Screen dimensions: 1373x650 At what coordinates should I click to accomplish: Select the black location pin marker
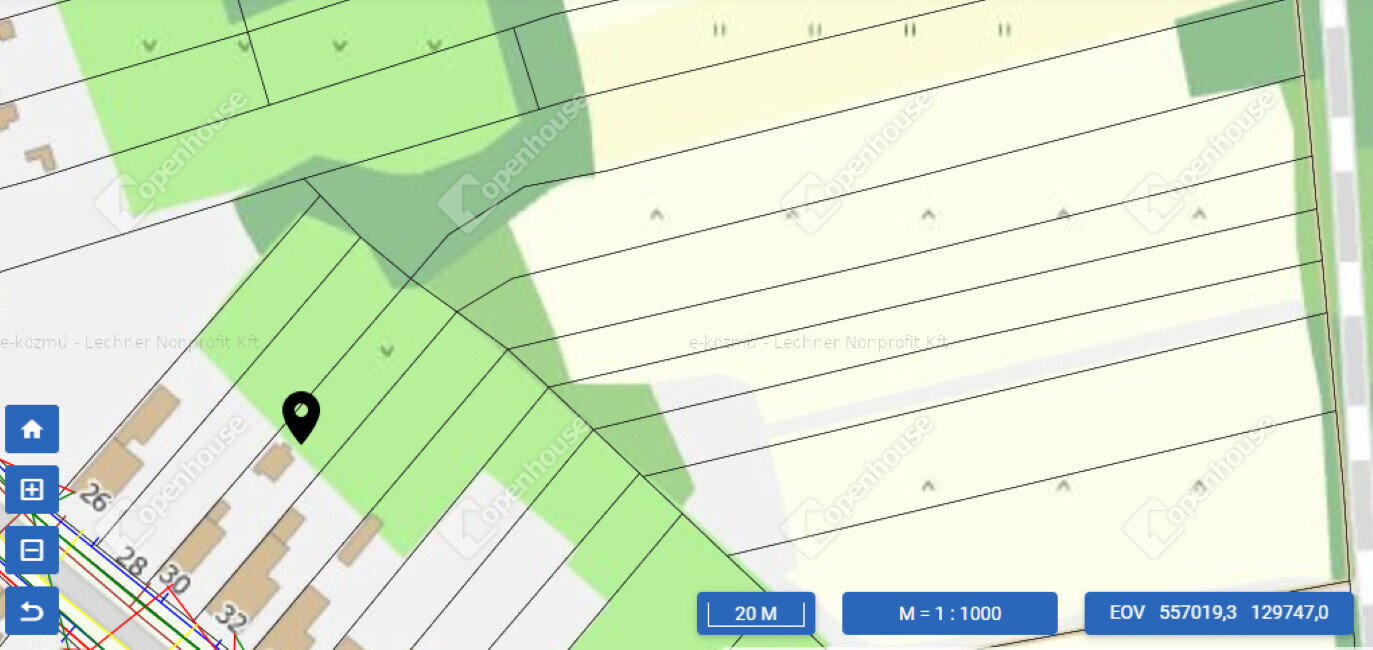[x=301, y=416]
